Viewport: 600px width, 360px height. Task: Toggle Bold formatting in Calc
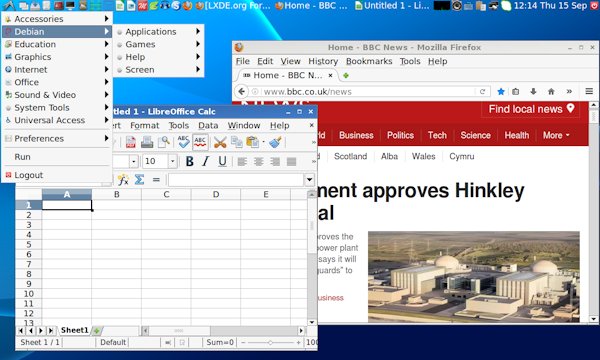[189, 161]
